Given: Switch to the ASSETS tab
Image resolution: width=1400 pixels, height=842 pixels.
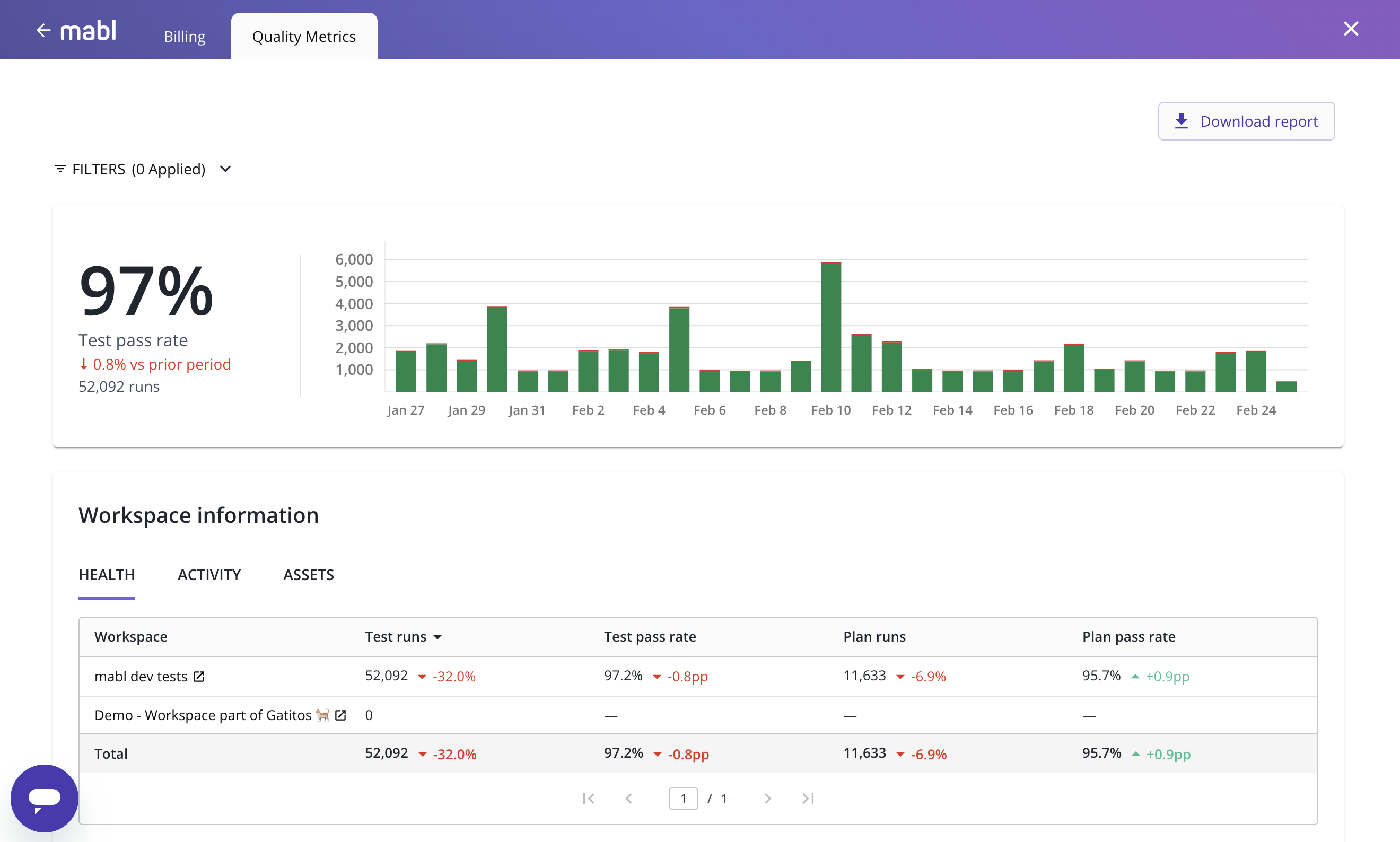Looking at the screenshot, I should (308, 575).
